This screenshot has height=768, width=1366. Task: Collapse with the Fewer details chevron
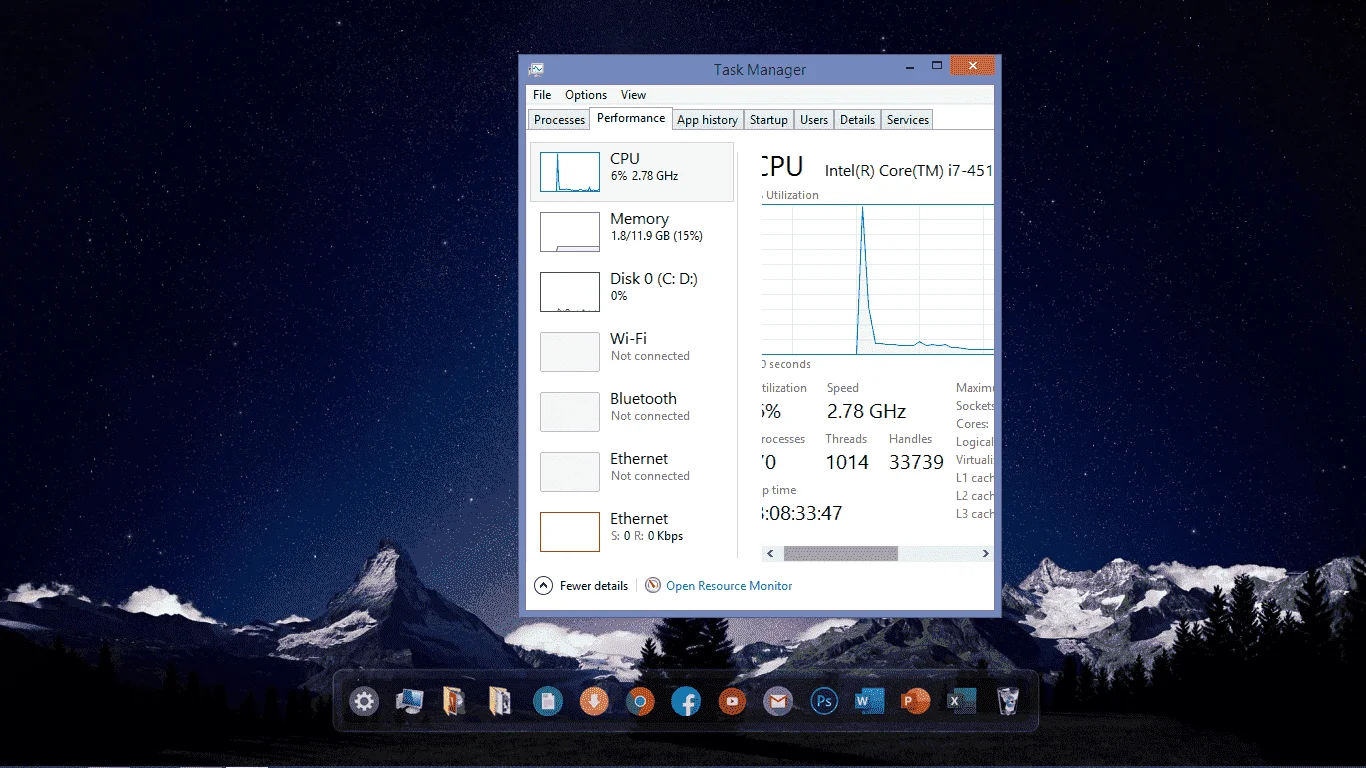(543, 585)
